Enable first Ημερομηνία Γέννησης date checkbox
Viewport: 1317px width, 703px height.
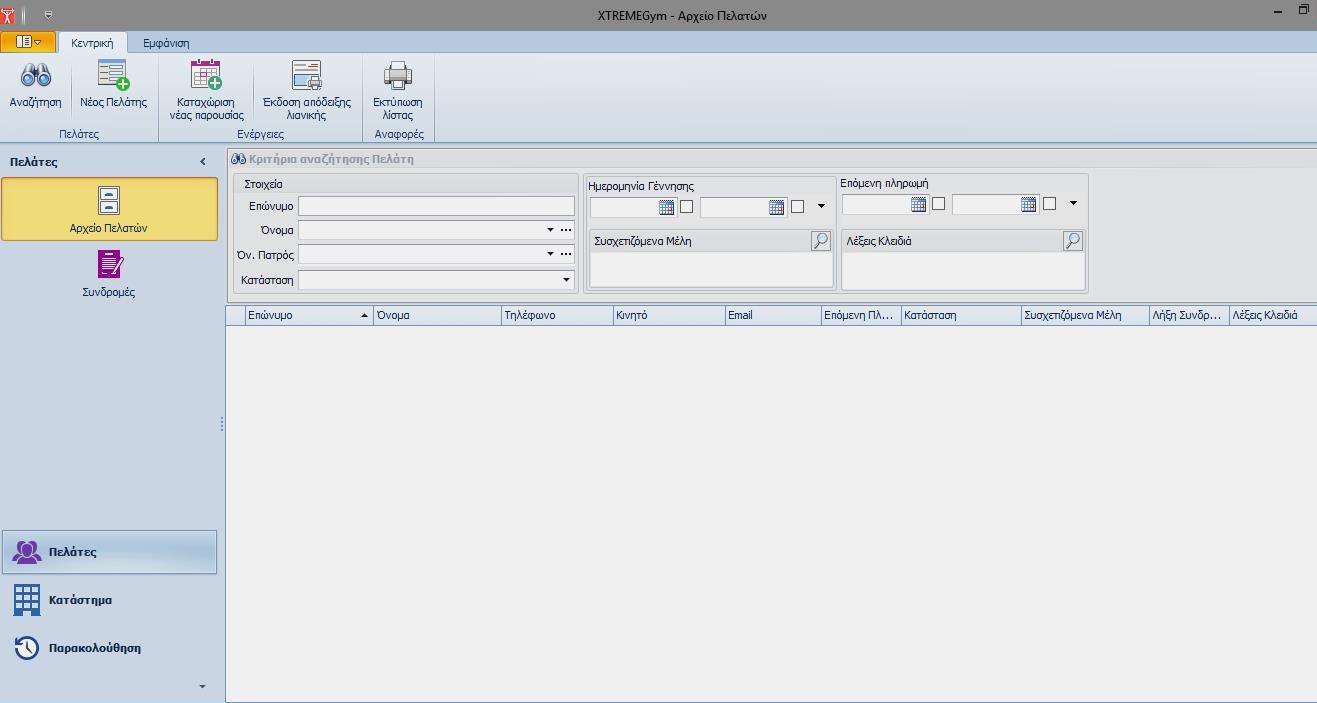coord(686,207)
